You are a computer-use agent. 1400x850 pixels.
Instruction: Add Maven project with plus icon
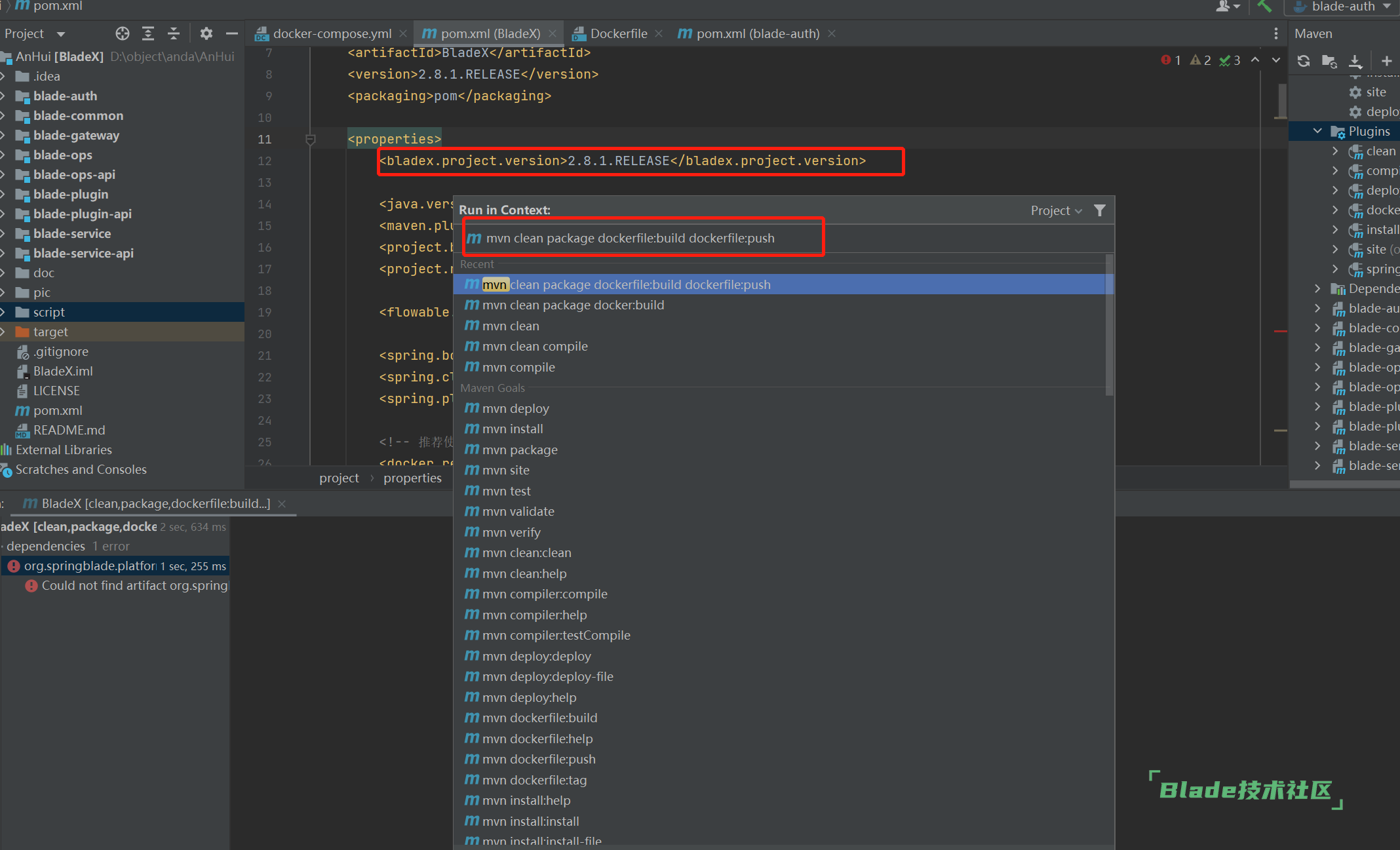pos(1387,61)
